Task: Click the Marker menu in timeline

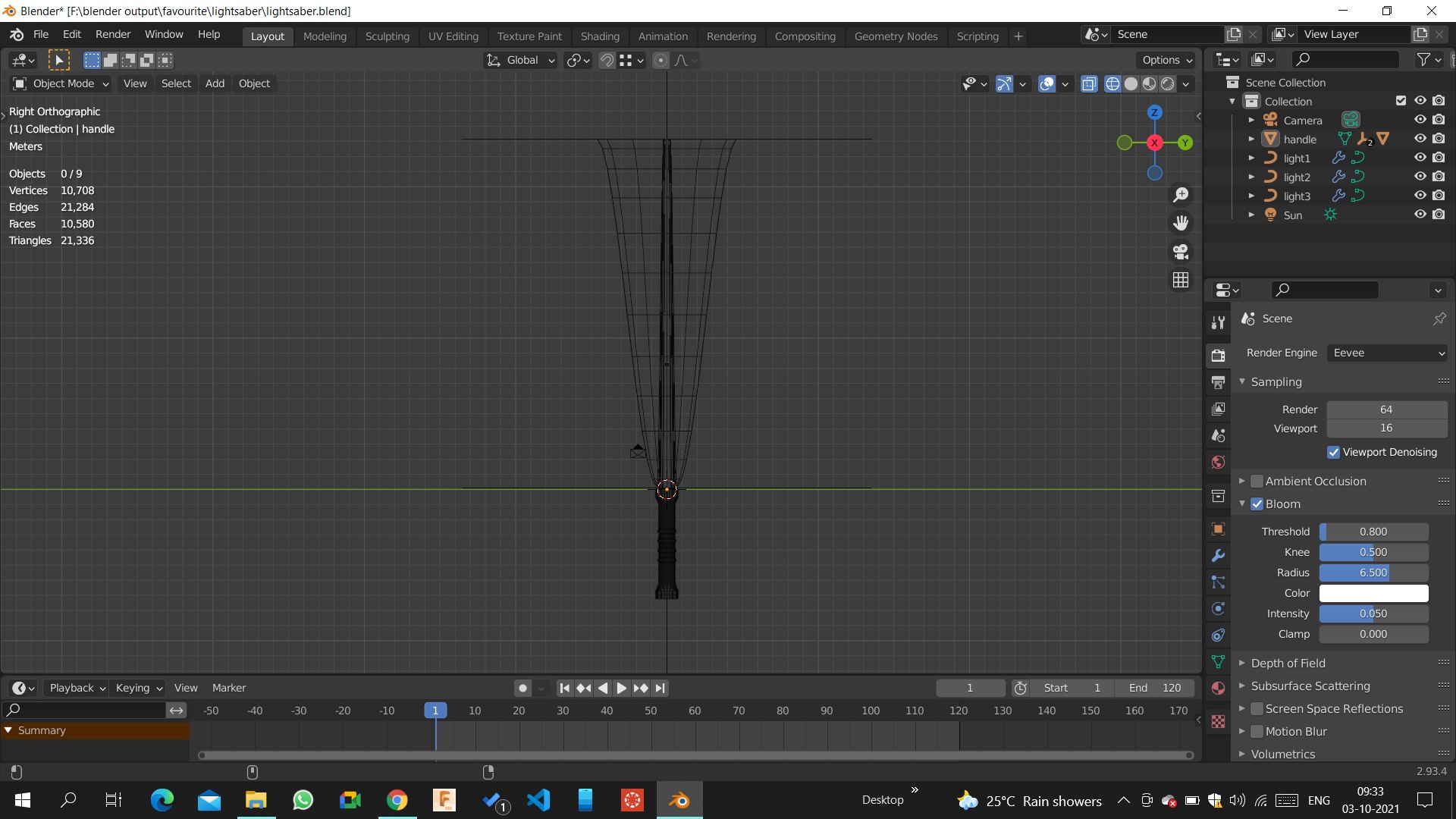Action: tap(229, 688)
